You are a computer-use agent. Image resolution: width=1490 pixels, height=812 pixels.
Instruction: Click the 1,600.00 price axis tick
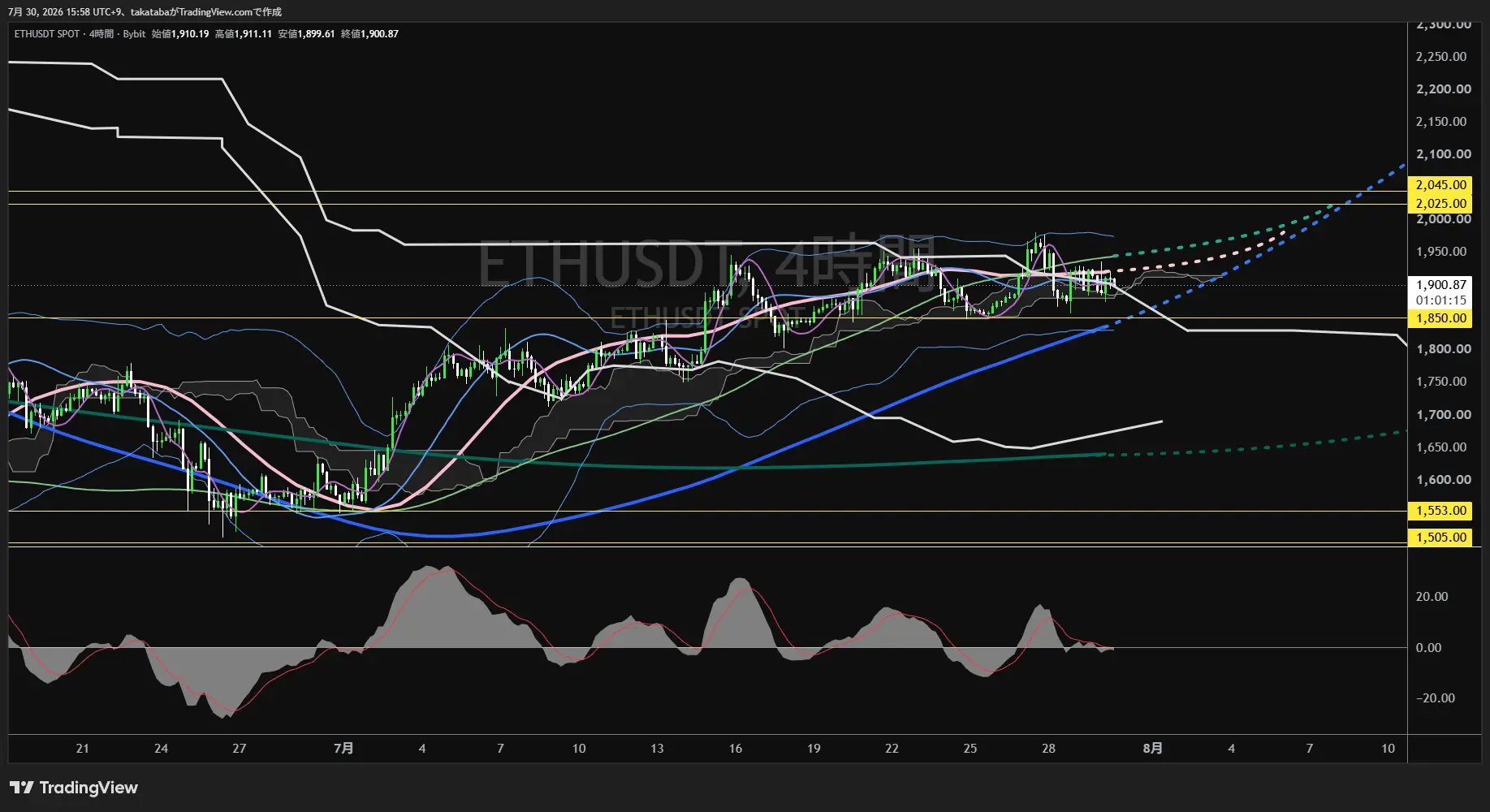[1443, 480]
